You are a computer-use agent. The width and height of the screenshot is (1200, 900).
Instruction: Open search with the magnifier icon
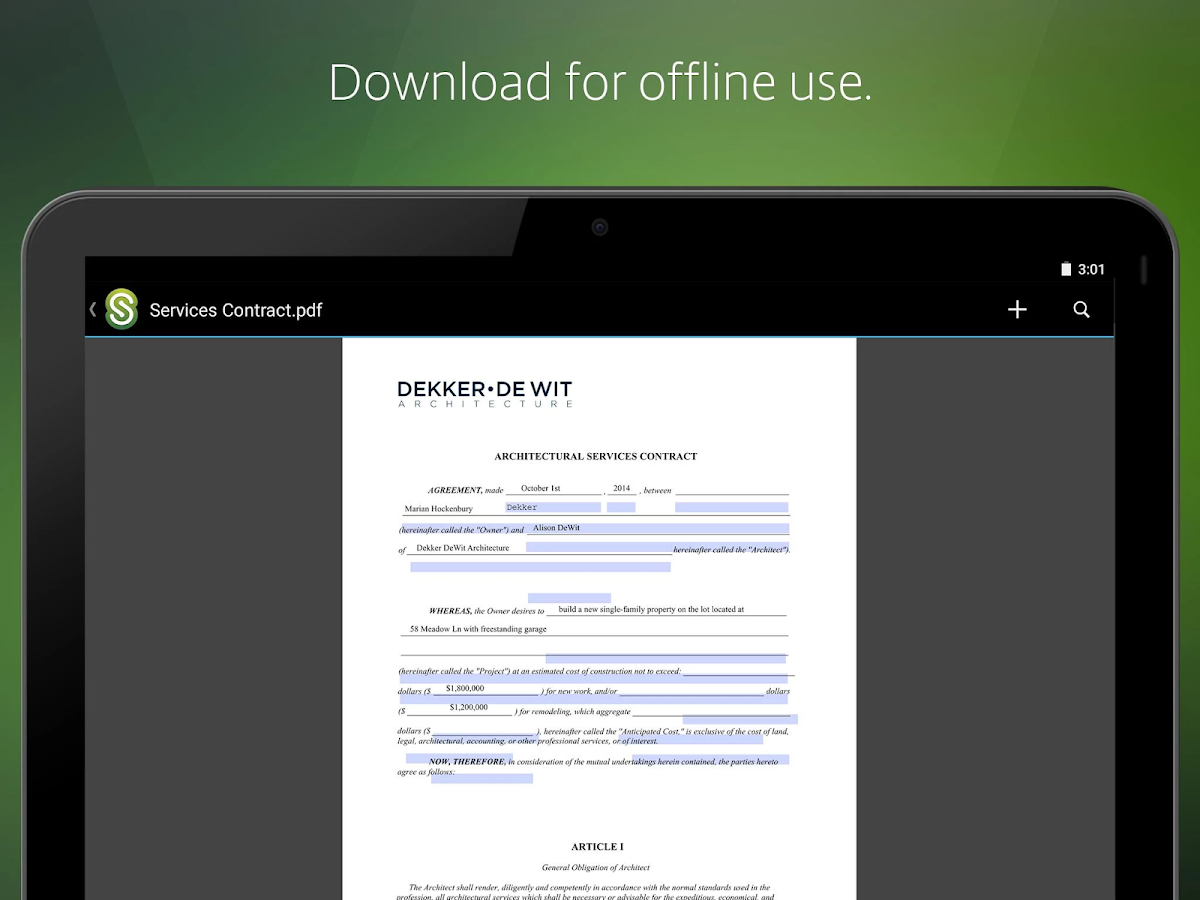pos(1081,310)
